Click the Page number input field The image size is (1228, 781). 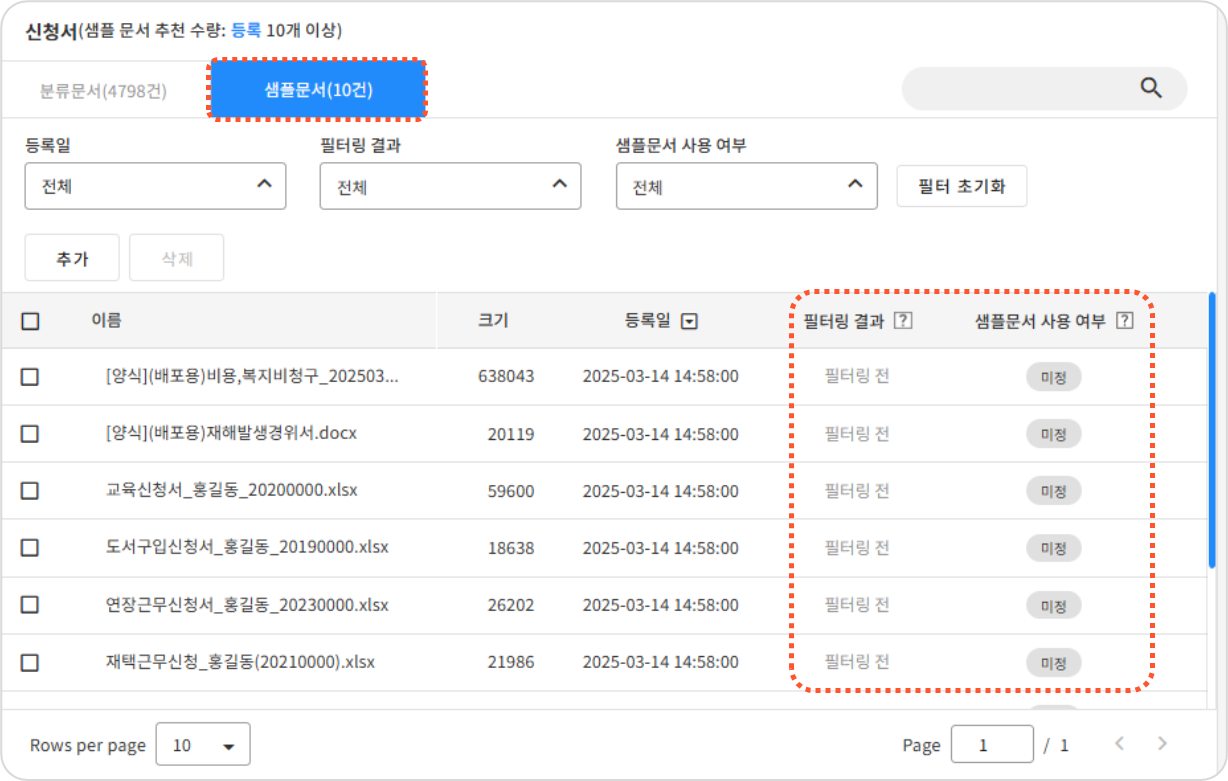point(991,745)
